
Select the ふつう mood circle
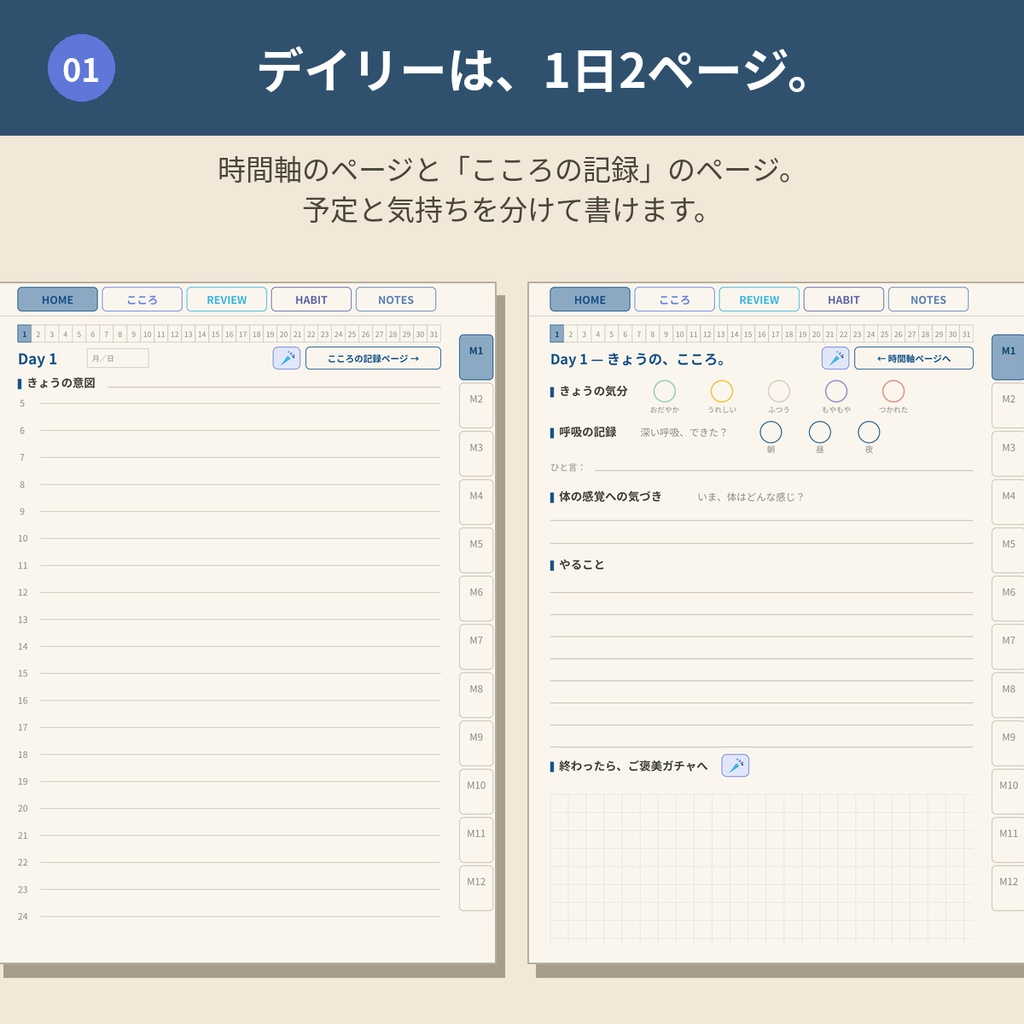(x=778, y=391)
